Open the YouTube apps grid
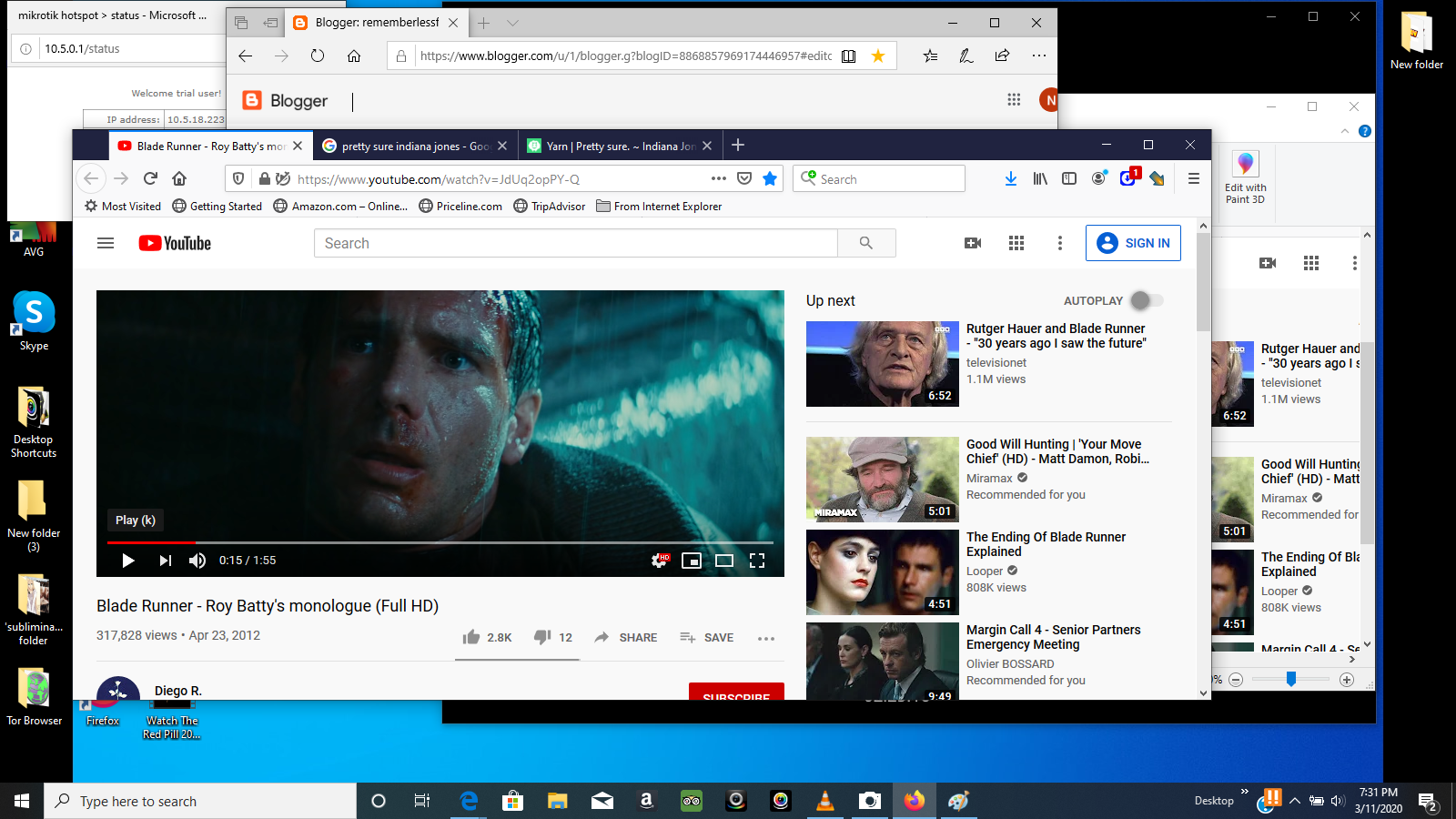The image size is (1456, 819). [1016, 243]
